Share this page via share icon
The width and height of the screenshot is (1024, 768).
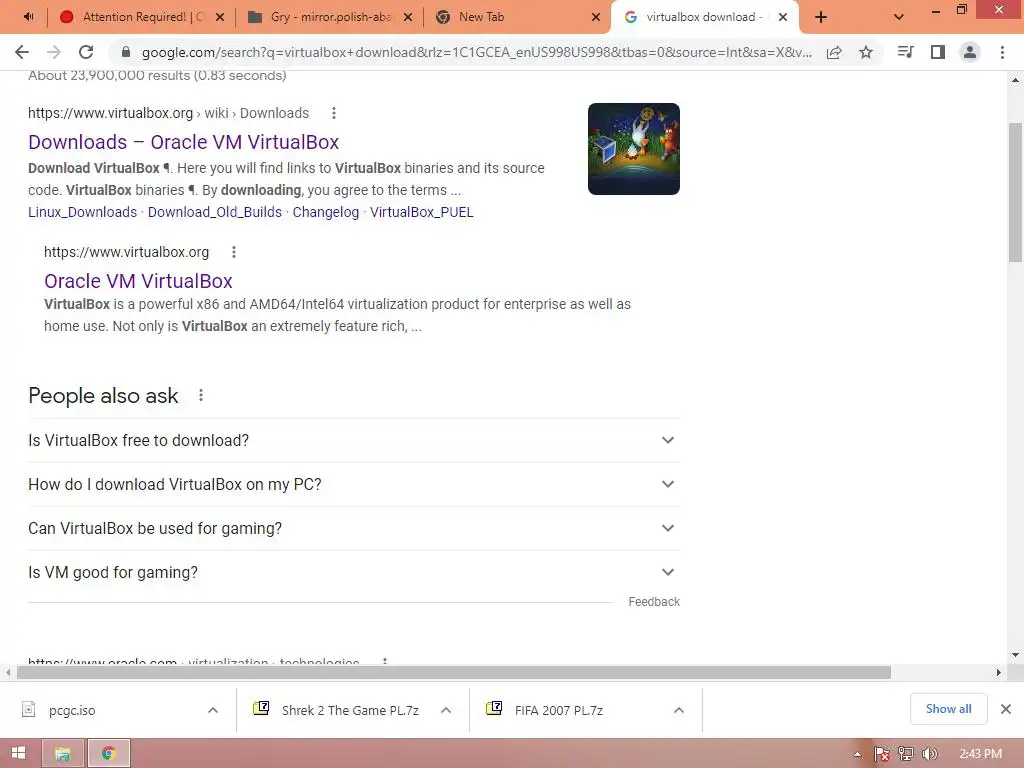pyautogui.click(x=834, y=52)
